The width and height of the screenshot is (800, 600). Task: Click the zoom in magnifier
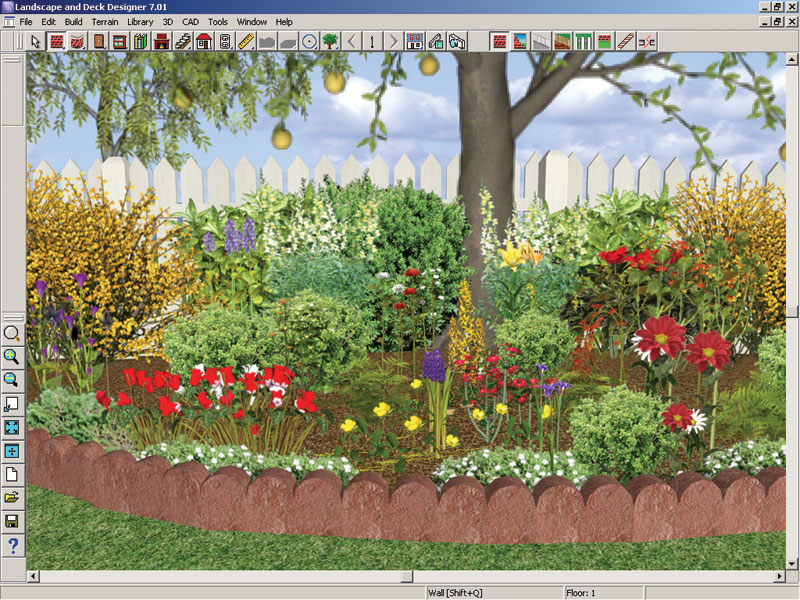[12, 356]
